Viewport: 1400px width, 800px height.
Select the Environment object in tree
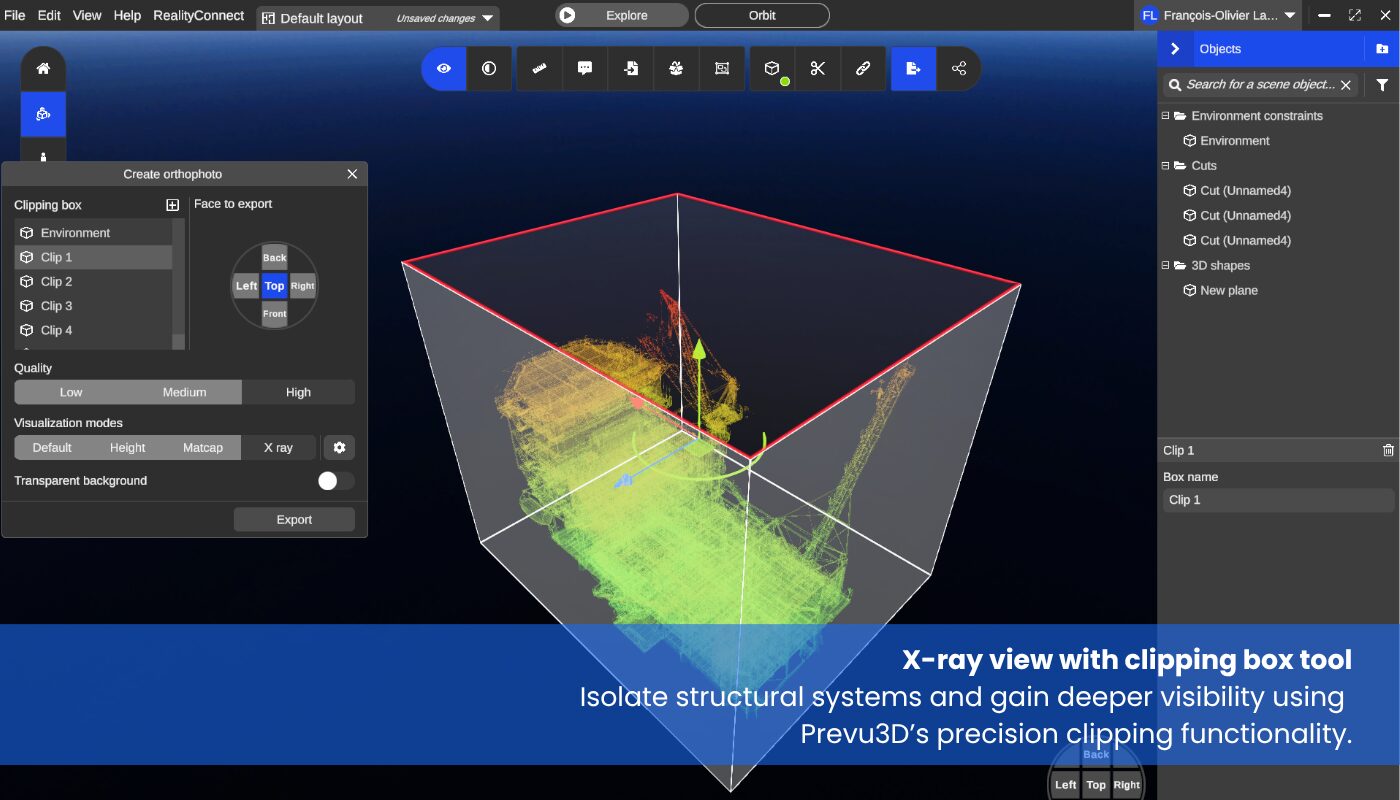[1226, 141]
